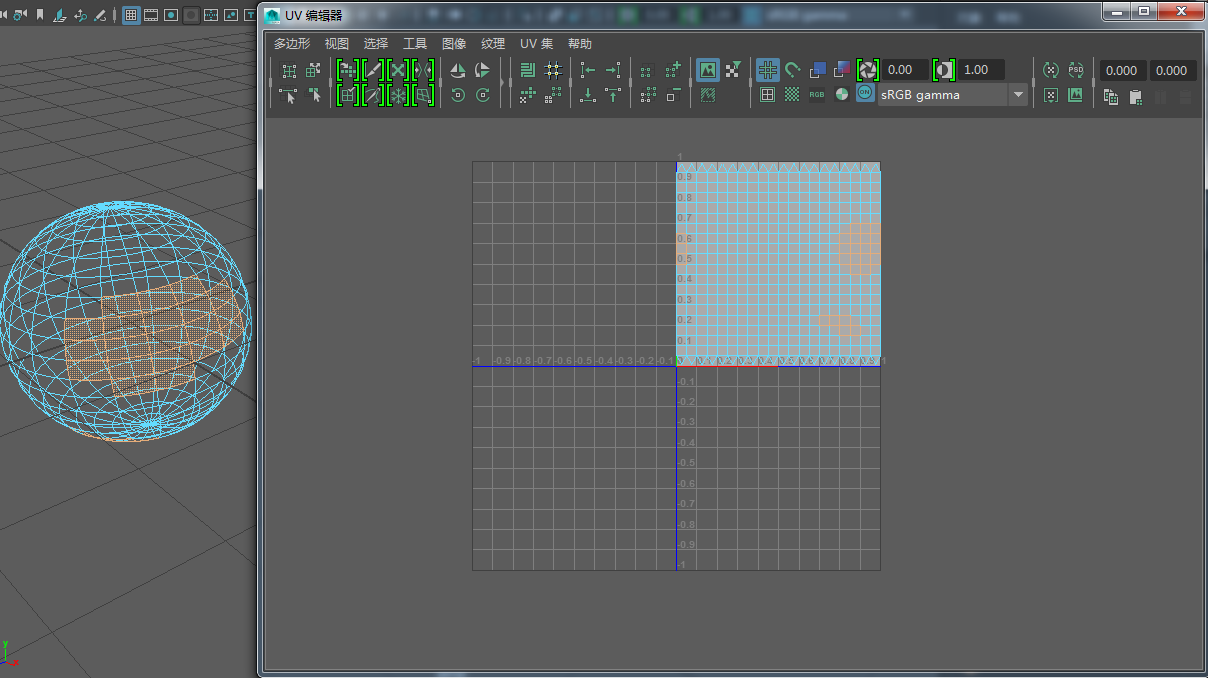Screen dimensions: 1208x678
Task: Toggle the texture image display
Action: pos(708,70)
